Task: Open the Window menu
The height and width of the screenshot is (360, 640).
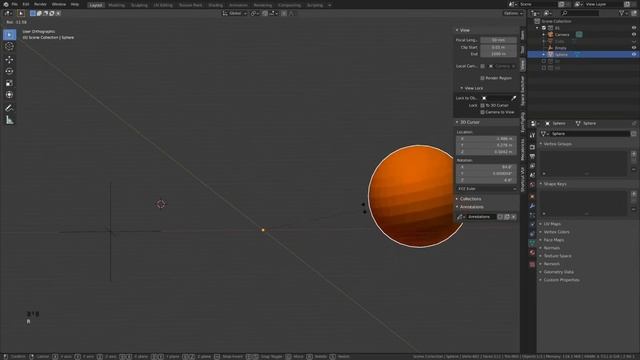Action: pos(59,4)
